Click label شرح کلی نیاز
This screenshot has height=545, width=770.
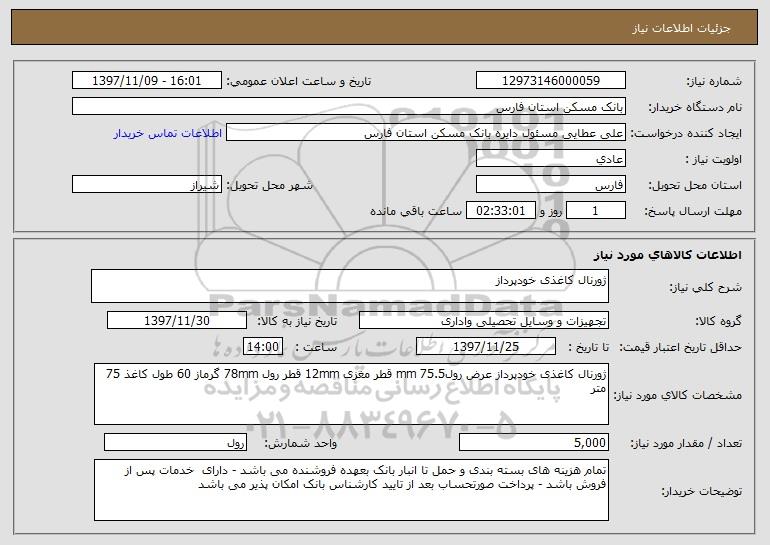(706, 287)
